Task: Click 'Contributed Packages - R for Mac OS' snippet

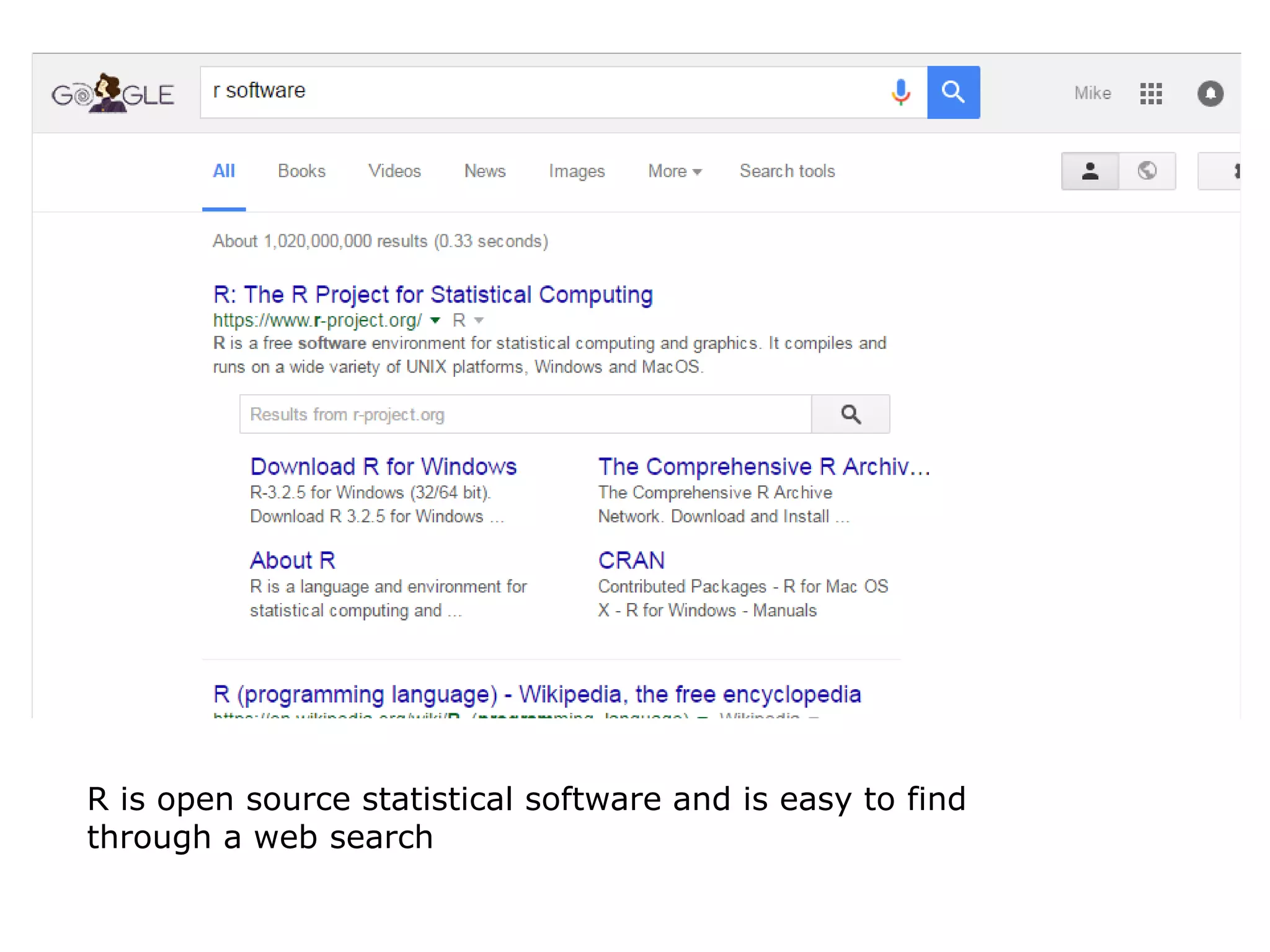Action: 743,586
